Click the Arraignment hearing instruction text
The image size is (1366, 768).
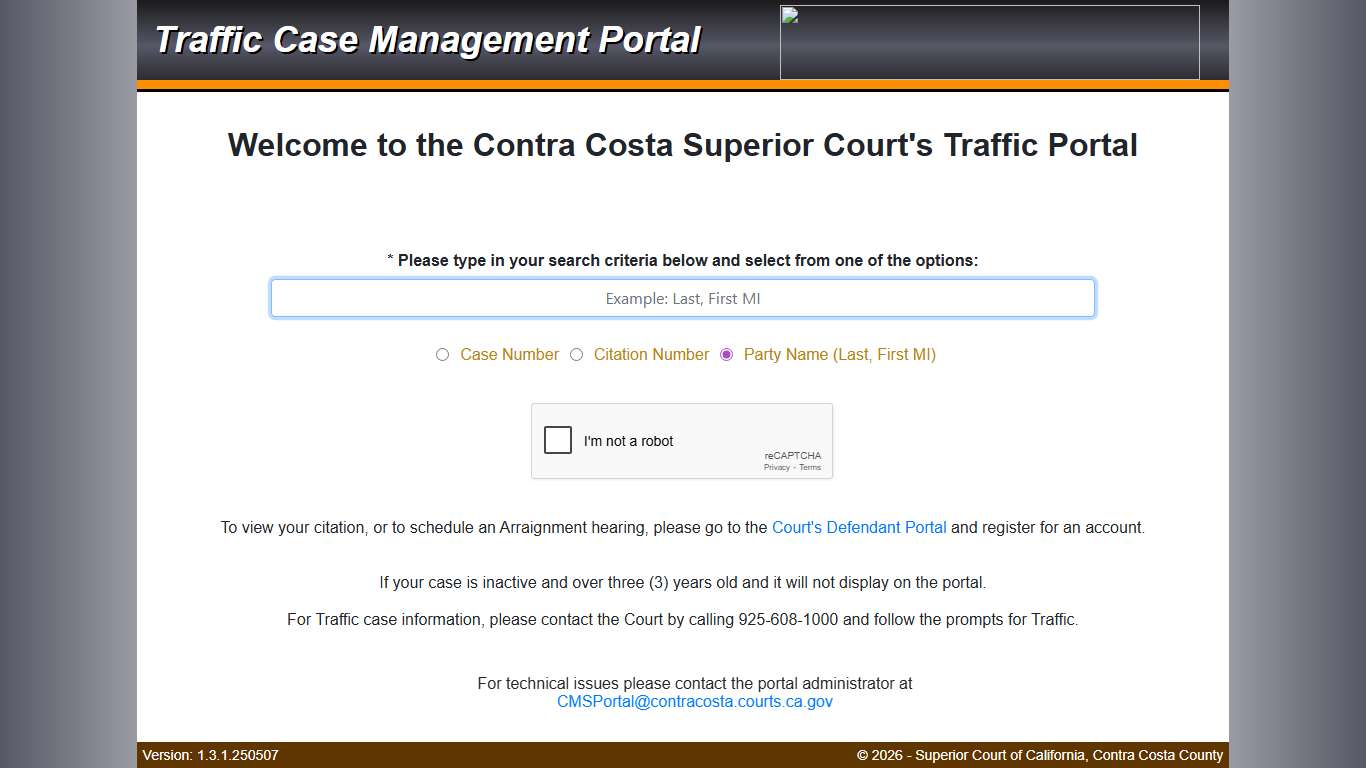click(x=683, y=527)
